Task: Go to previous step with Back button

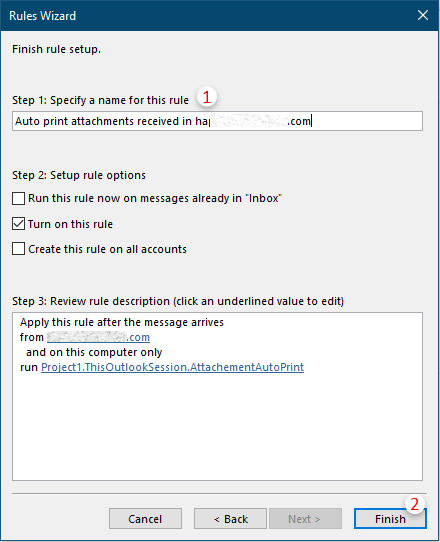Action: point(230,518)
